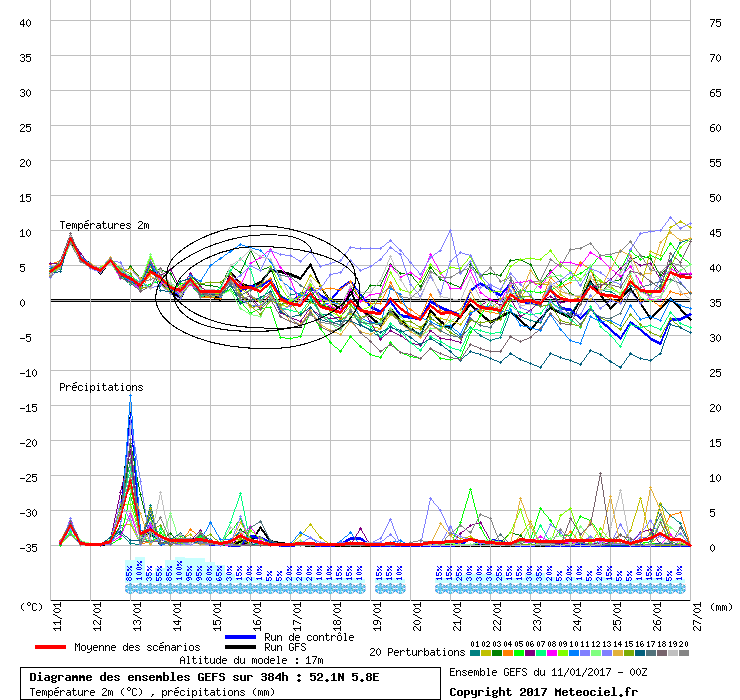Click the '-10' temperature axis value
The width and height of the screenshot is (740, 700).
(x=28, y=373)
